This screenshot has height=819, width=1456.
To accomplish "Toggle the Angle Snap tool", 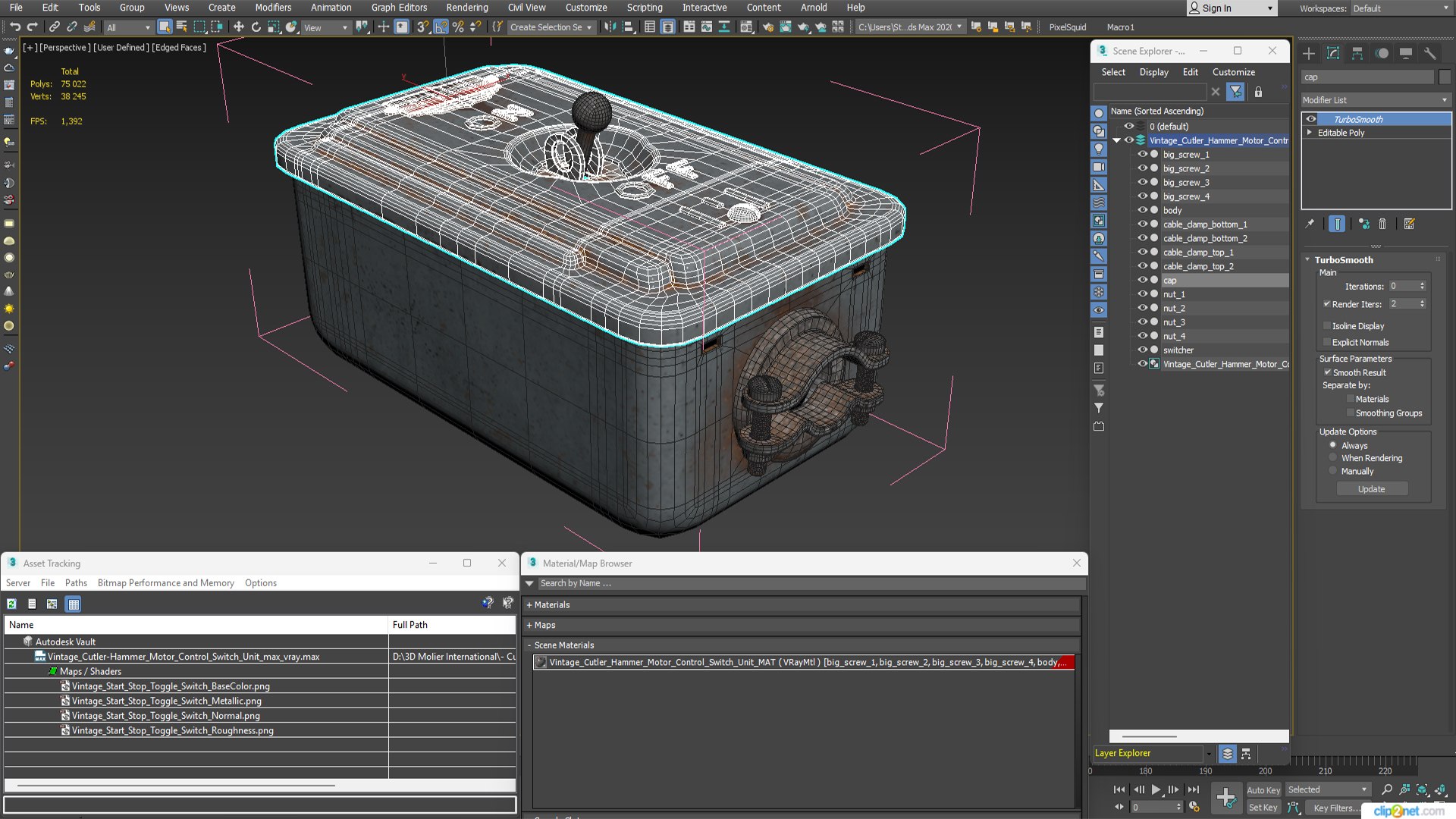I will click(441, 27).
